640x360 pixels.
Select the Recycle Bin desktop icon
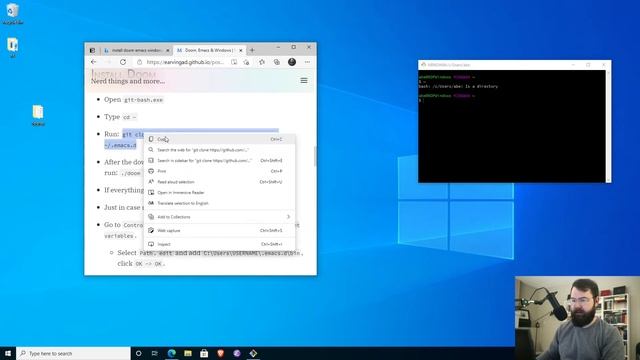(13, 14)
